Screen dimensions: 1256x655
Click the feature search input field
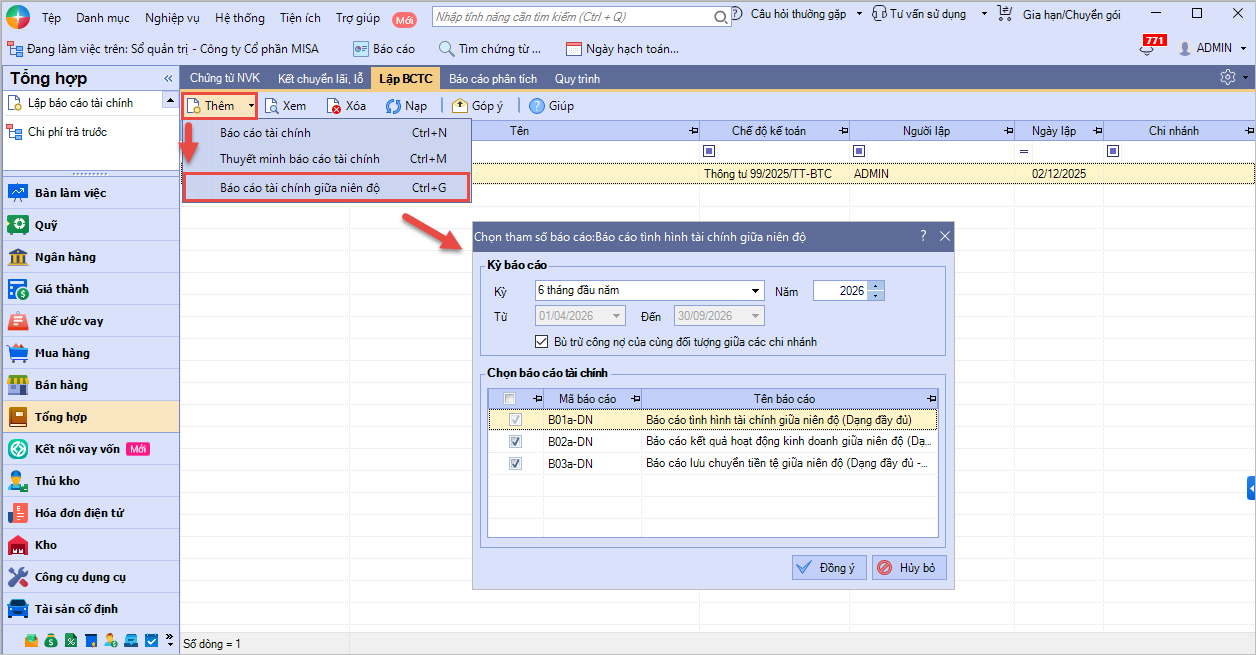[x=573, y=17]
